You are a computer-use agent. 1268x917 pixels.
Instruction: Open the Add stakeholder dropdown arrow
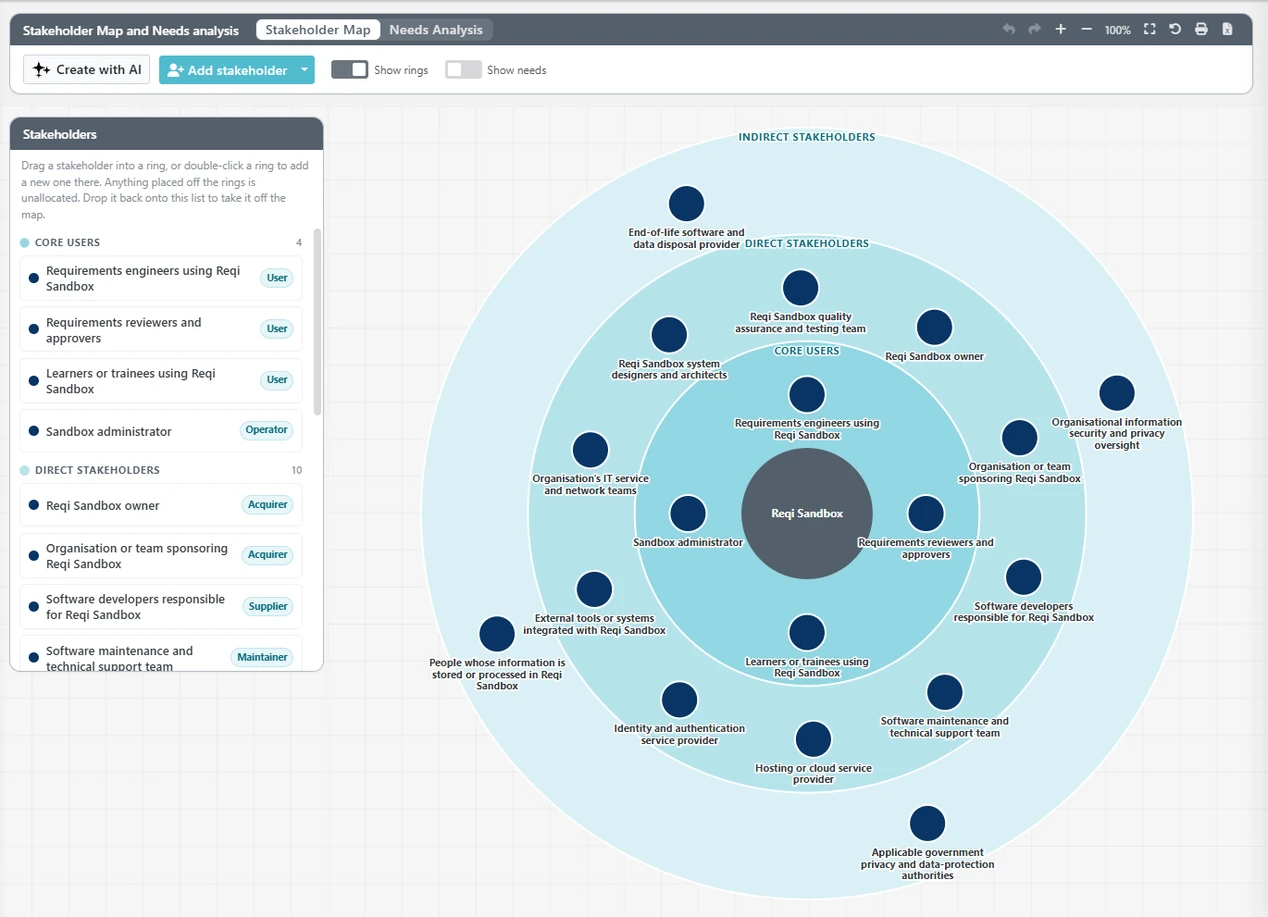click(x=304, y=70)
